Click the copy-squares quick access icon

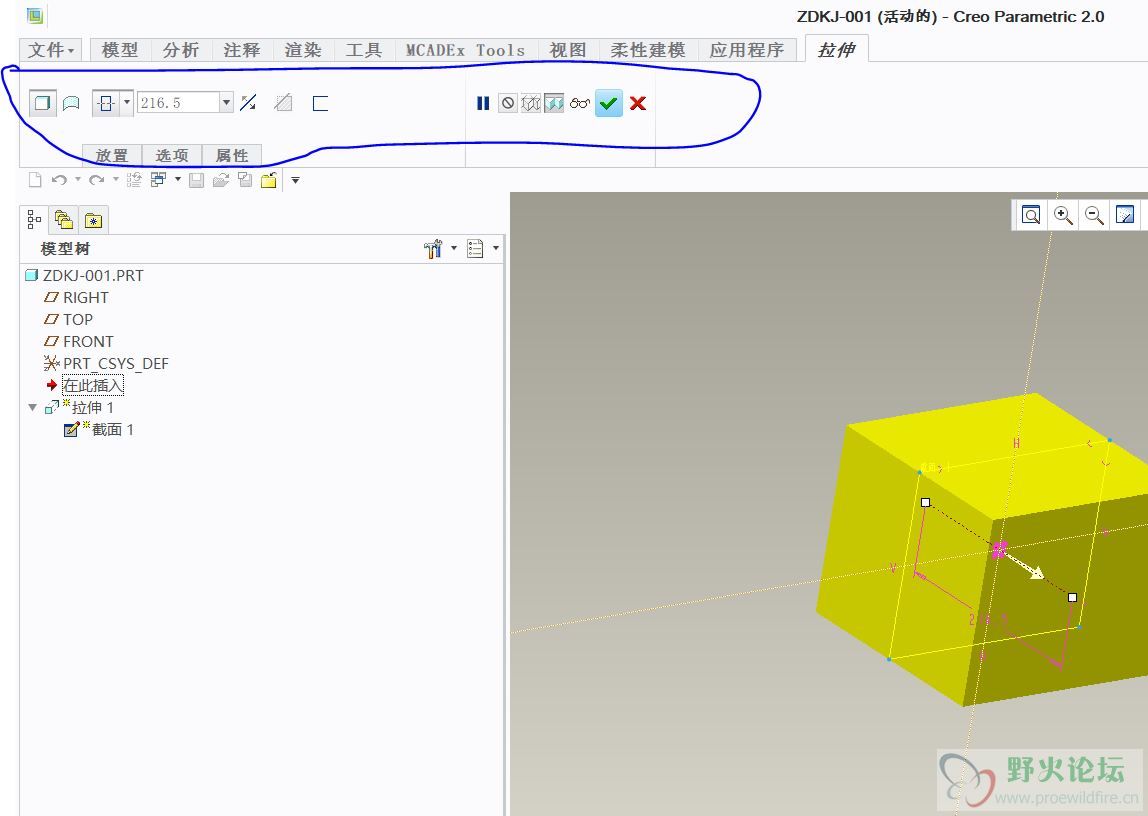(x=245, y=180)
